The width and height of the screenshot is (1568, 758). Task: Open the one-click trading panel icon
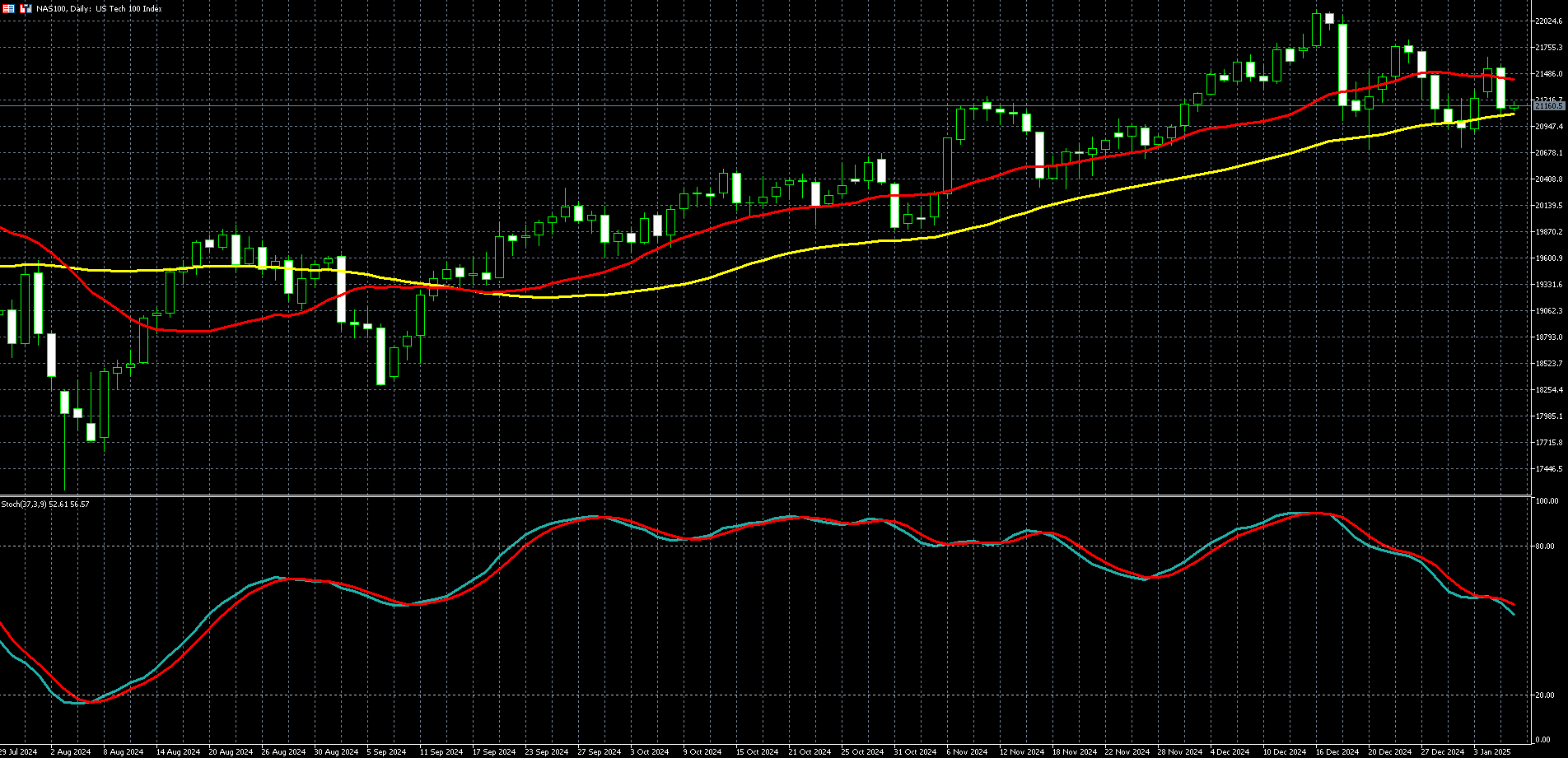26,8
